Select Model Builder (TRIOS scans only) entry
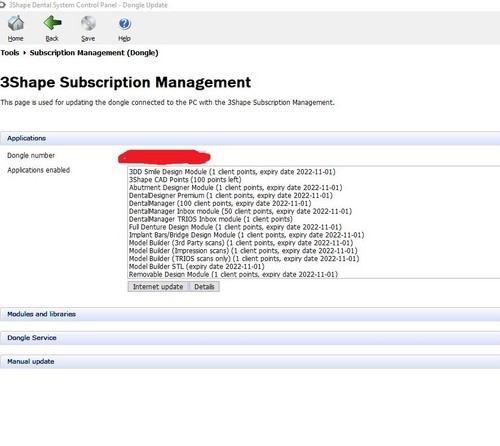Viewport: 500px width, 446px height. [244, 259]
